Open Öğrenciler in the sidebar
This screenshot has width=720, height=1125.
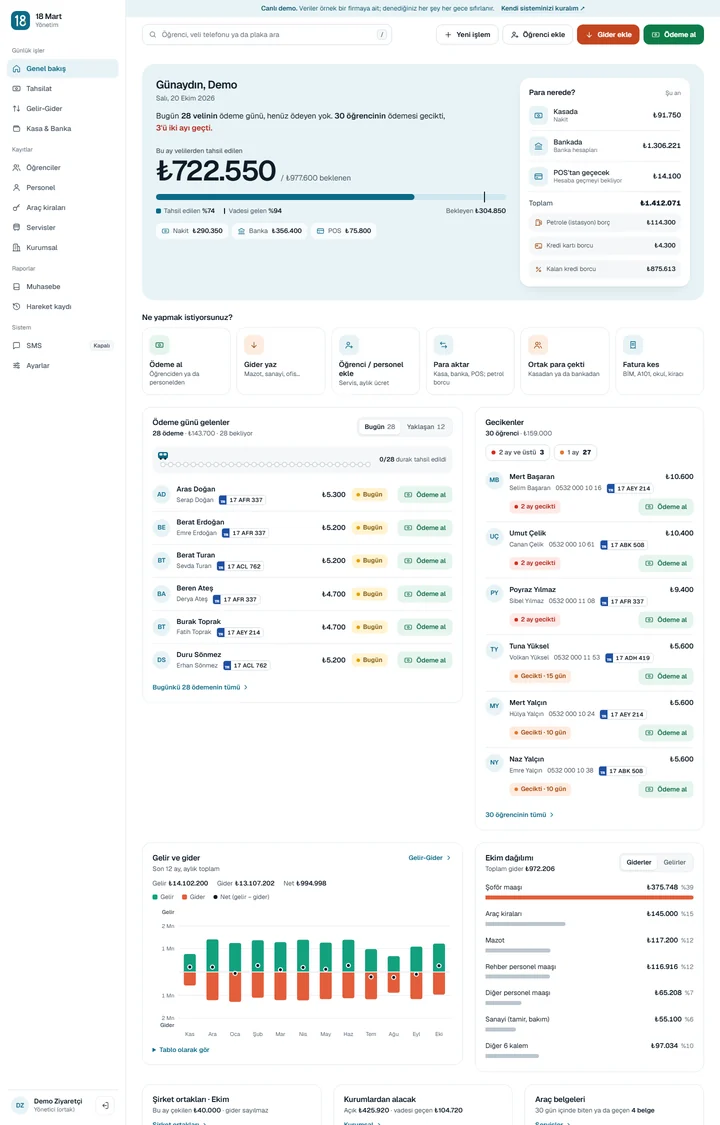coord(62,168)
